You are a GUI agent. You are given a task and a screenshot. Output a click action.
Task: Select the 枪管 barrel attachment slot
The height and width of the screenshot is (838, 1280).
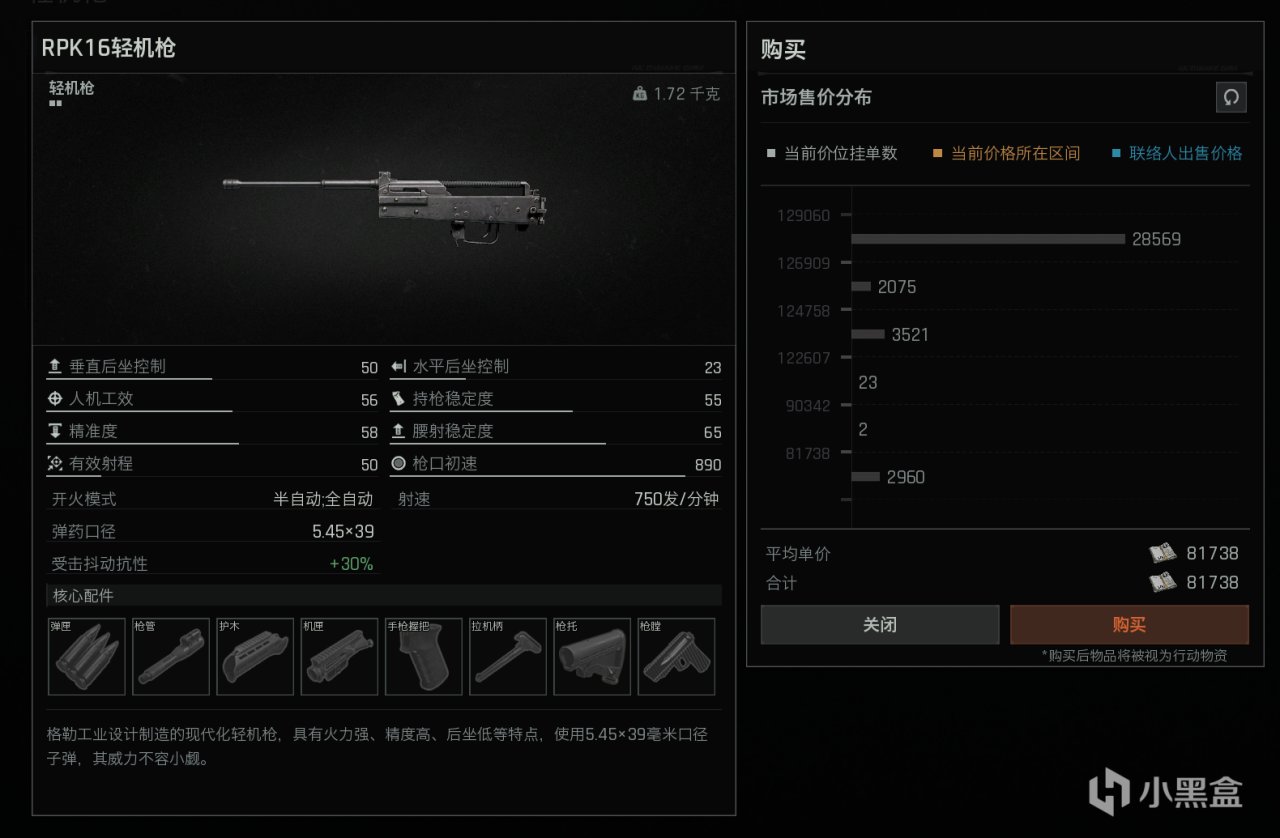(x=171, y=656)
